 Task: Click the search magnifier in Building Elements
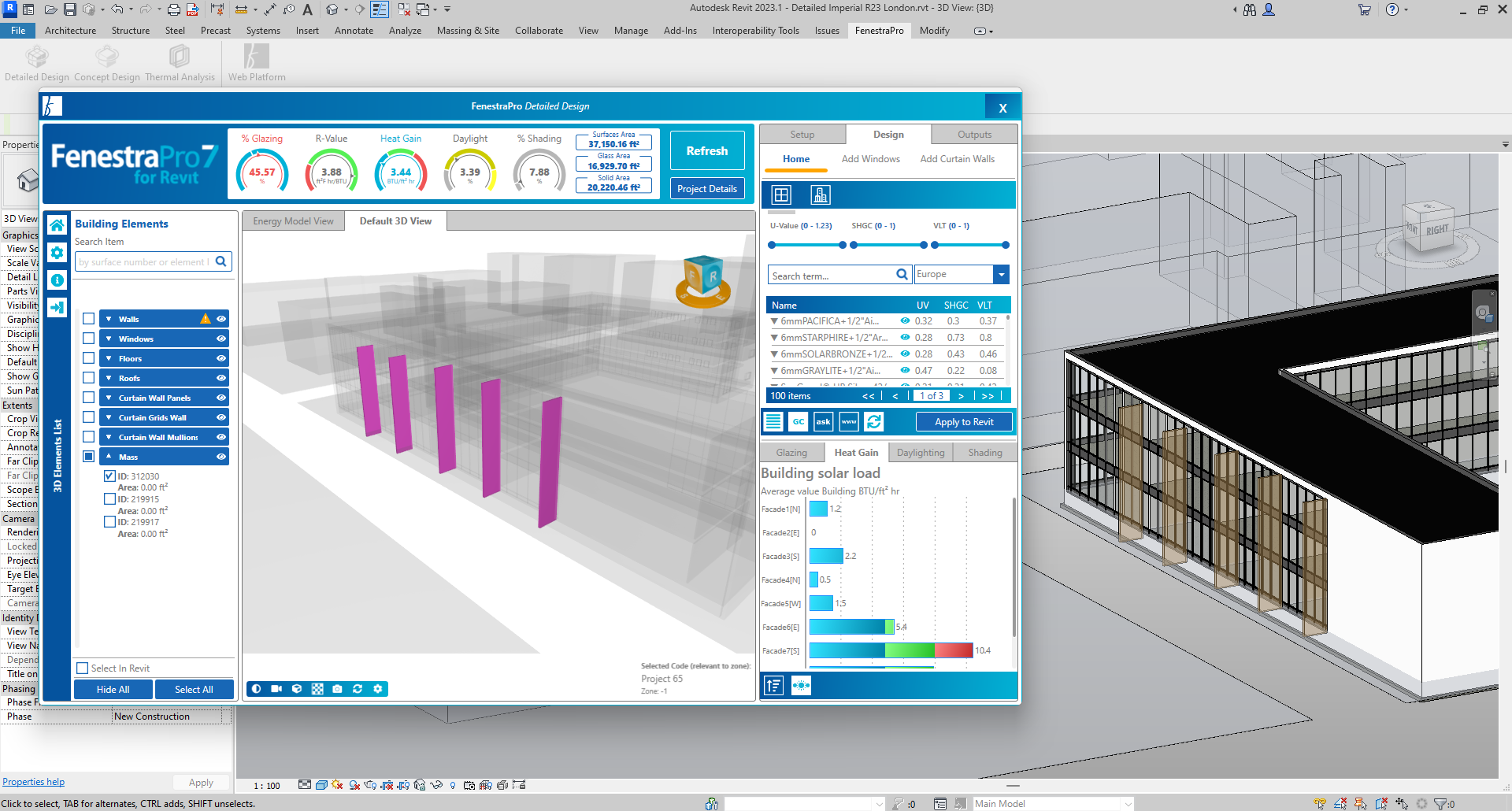221,261
